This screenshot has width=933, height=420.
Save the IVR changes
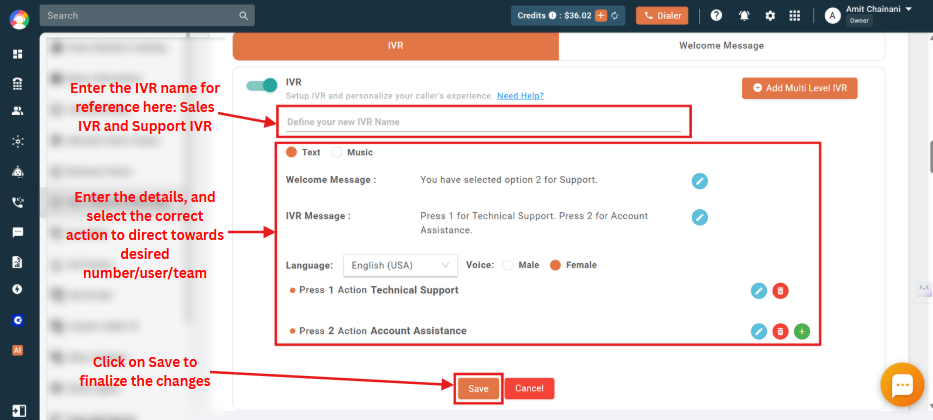pos(478,389)
